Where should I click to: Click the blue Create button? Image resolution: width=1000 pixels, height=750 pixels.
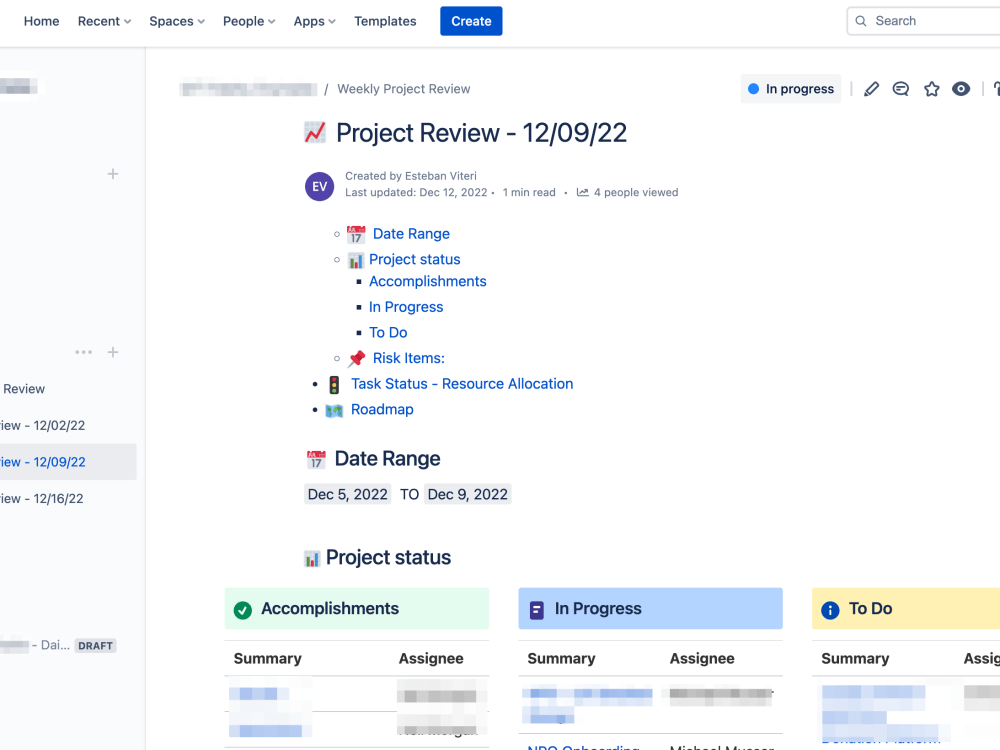(471, 21)
